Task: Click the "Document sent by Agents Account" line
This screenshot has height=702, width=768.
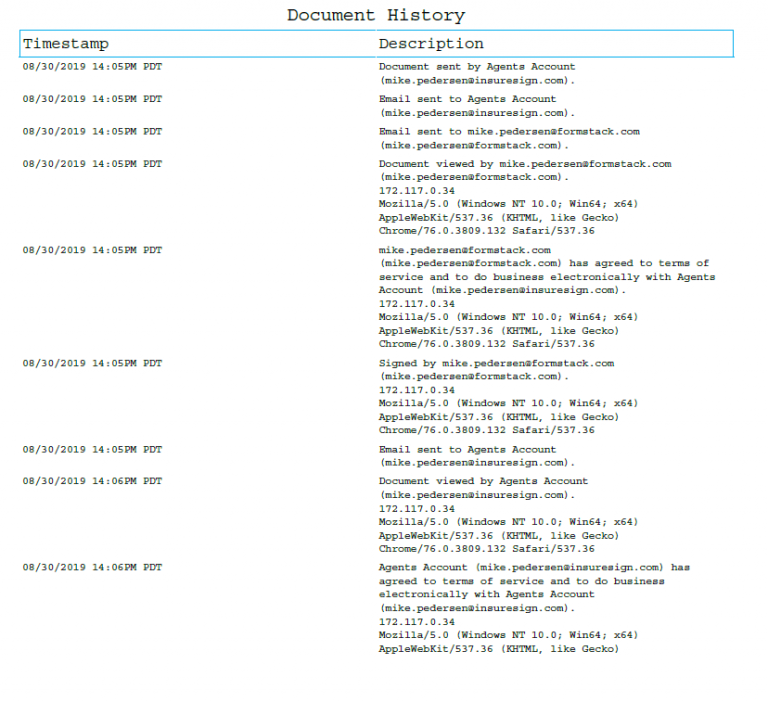Action: [x=477, y=67]
